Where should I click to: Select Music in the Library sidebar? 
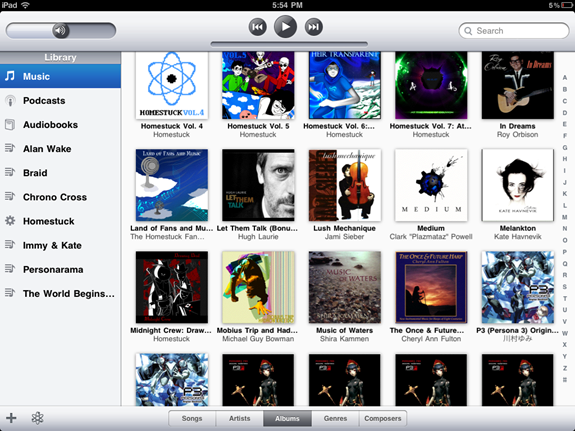click(x=60, y=76)
